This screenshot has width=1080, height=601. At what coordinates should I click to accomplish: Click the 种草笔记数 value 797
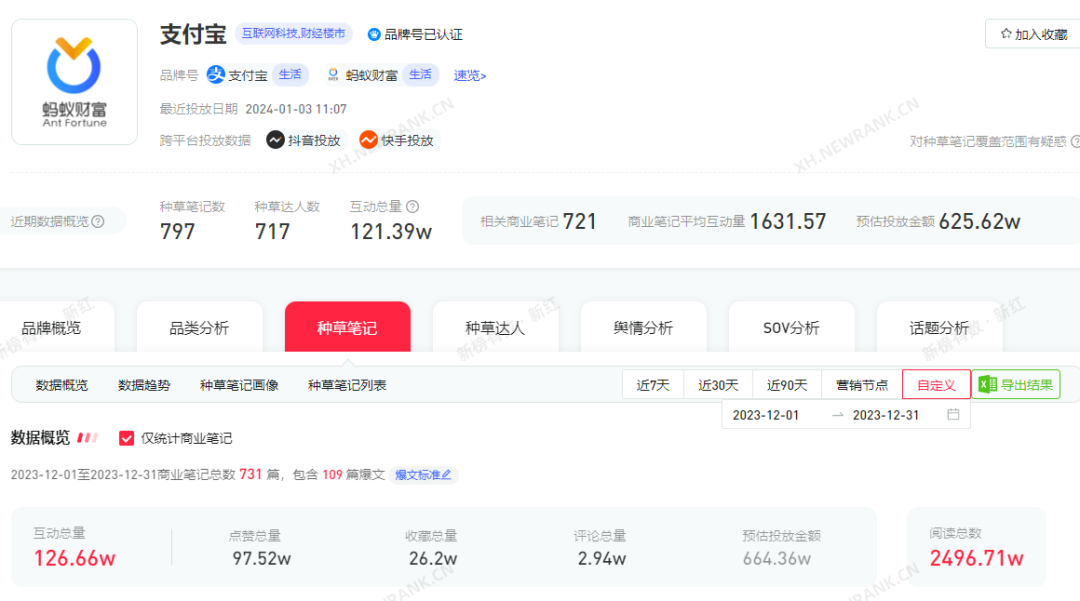tap(178, 232)
